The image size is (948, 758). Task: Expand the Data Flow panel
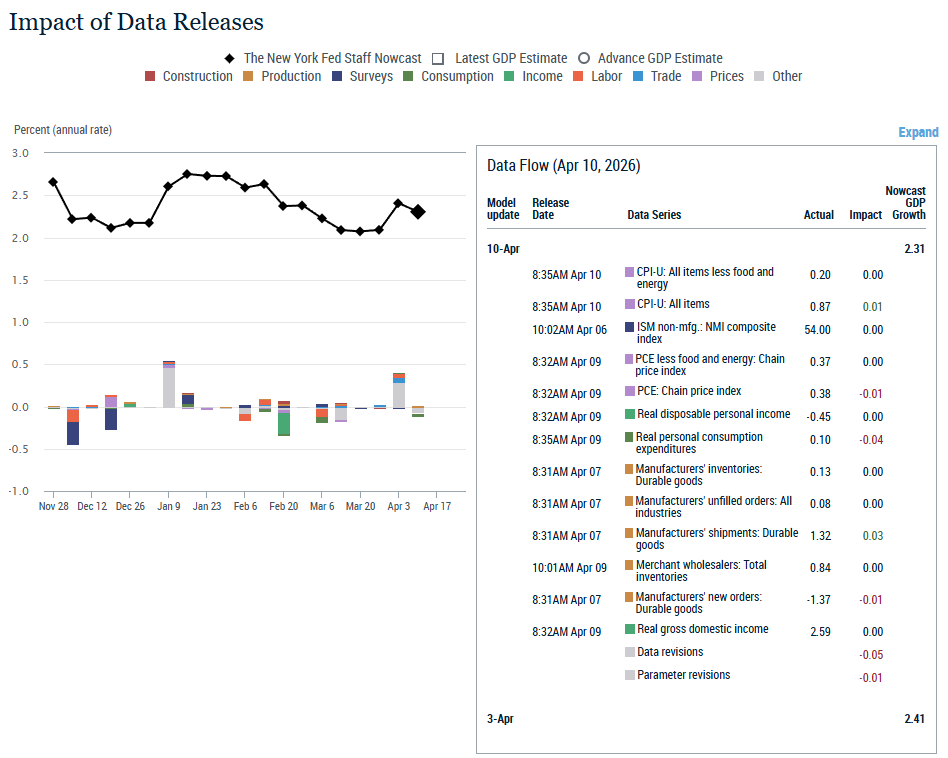[917, 132]
